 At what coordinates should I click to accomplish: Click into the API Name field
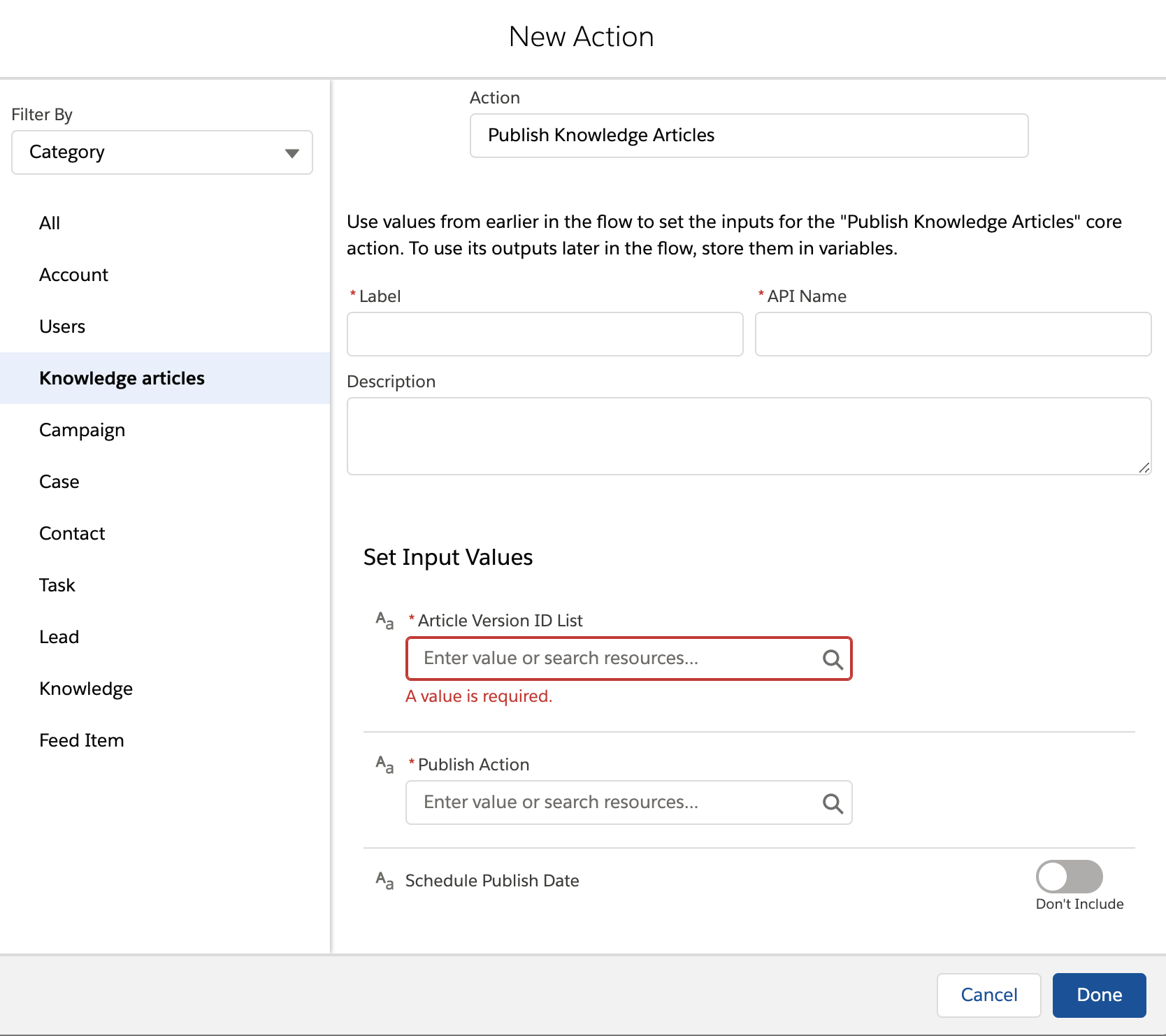952,334
